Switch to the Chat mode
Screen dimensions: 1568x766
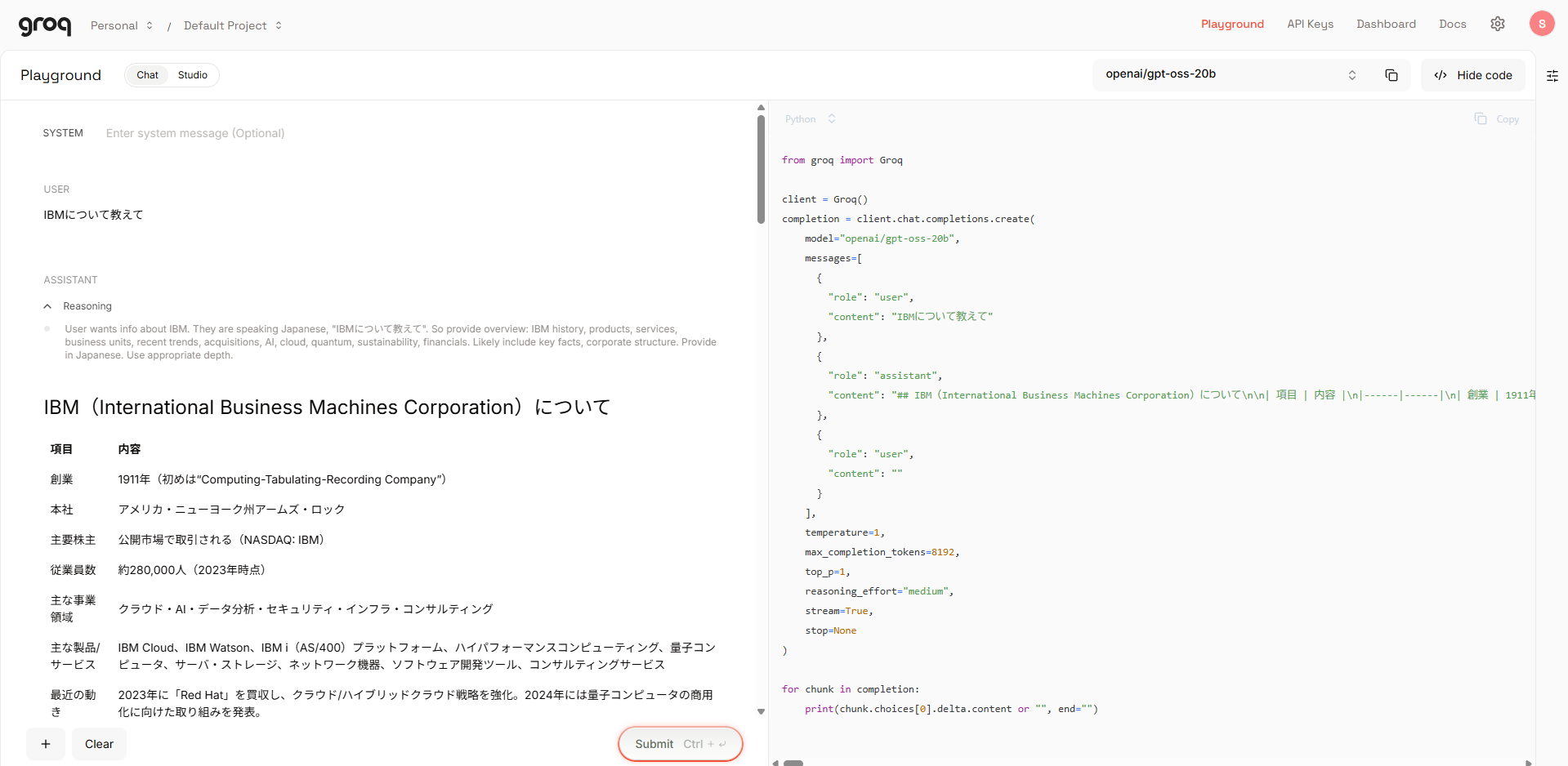click(x=148, y=75)
